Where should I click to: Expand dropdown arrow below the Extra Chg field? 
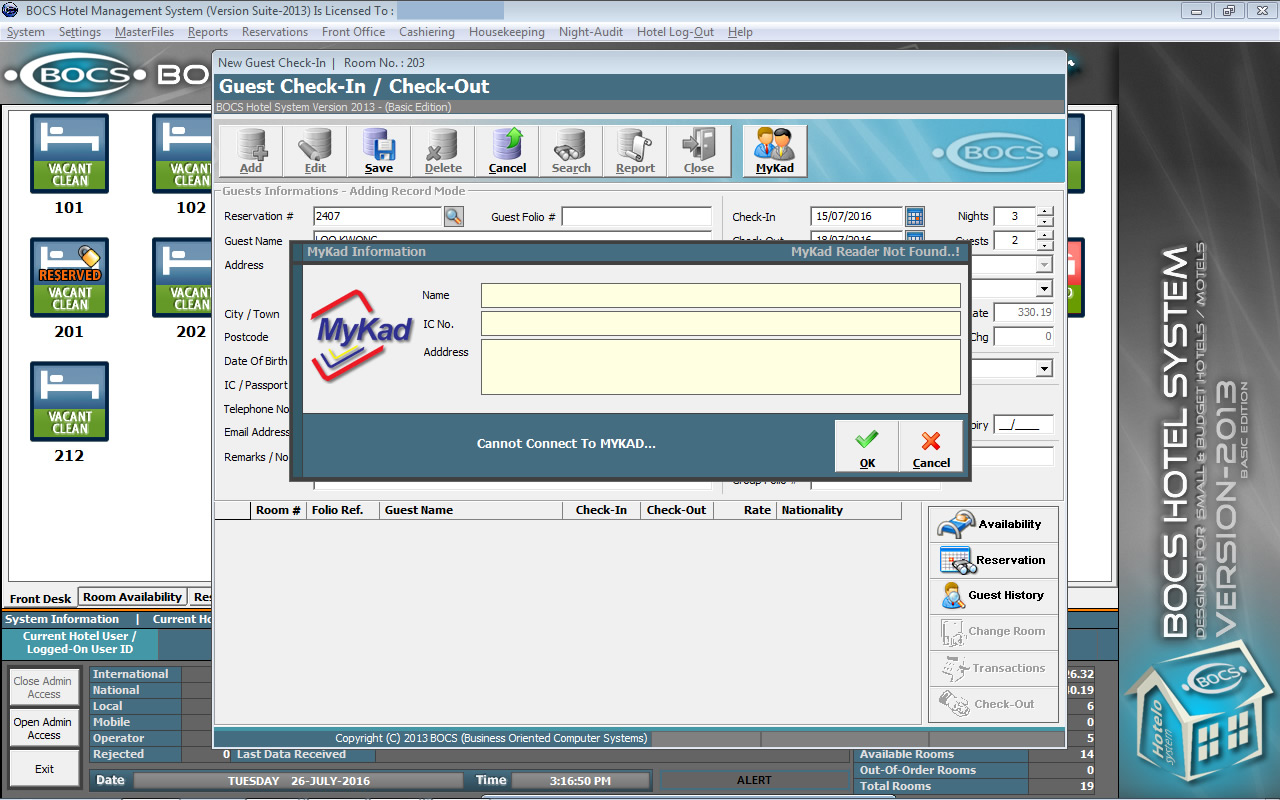pos(1045,368)
